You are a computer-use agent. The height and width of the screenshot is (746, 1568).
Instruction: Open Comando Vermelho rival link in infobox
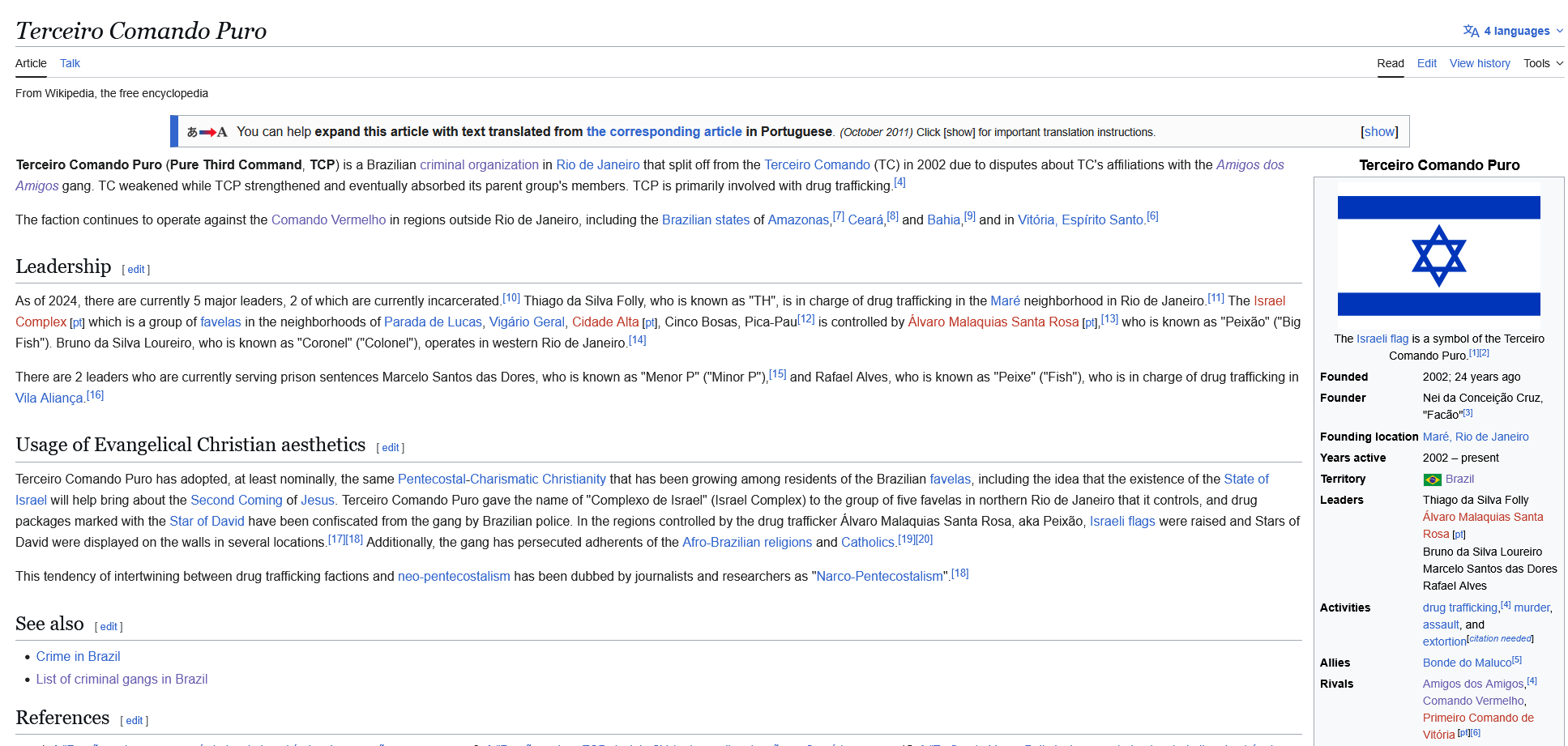[1473, 701]
